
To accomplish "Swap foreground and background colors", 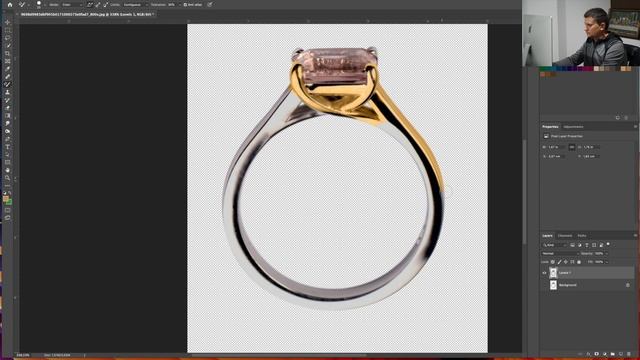I will [x=10, y=193].
